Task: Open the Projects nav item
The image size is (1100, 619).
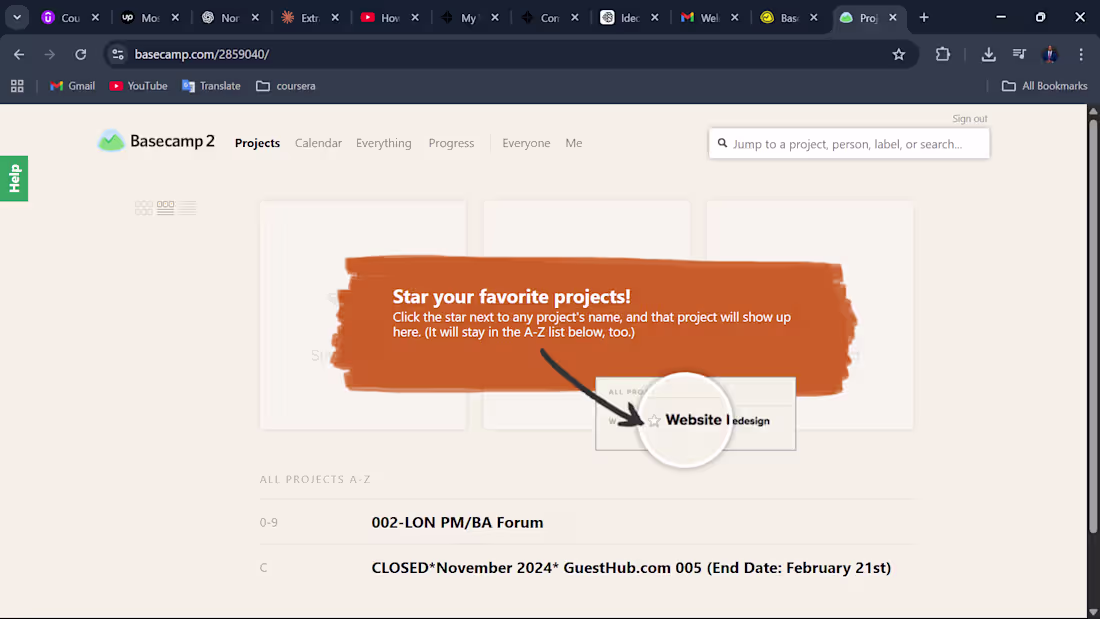Action: click(257, 143)
